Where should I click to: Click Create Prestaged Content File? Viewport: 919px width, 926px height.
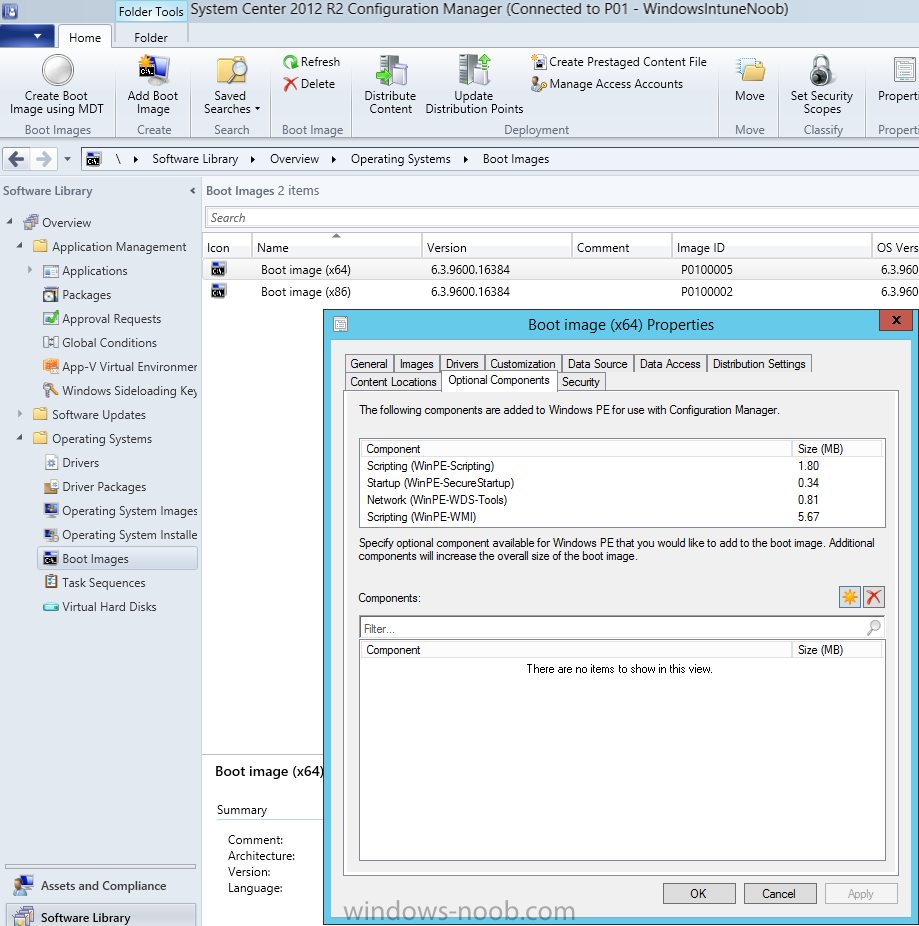click(619, 62)
